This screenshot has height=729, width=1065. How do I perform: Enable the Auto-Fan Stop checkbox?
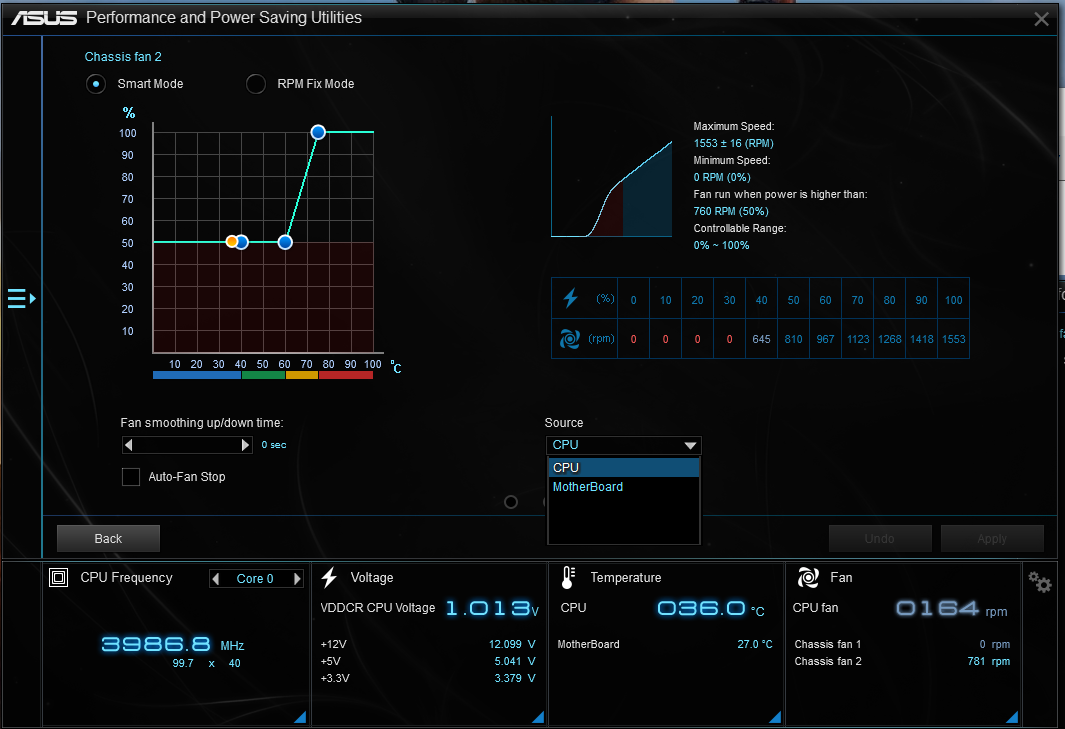coord(130,477)
